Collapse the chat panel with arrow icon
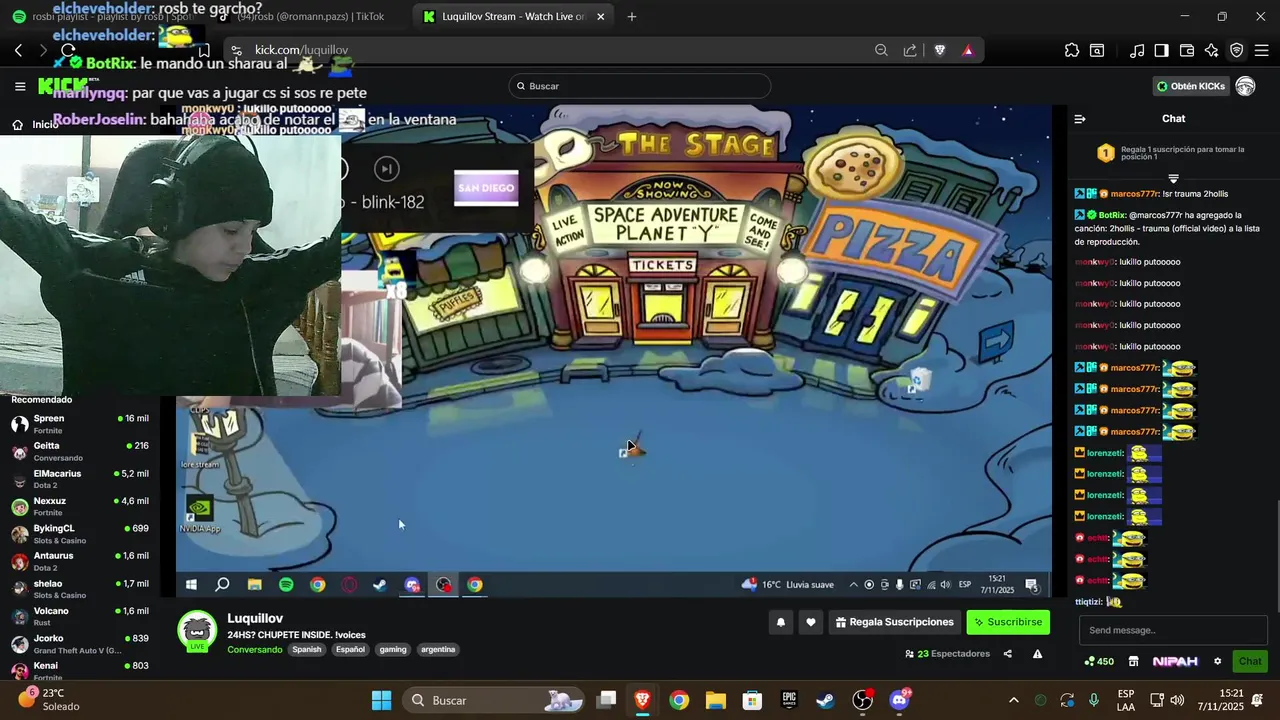The image size is (1280, 720). pyautogui.click(x=1080, y=119)
